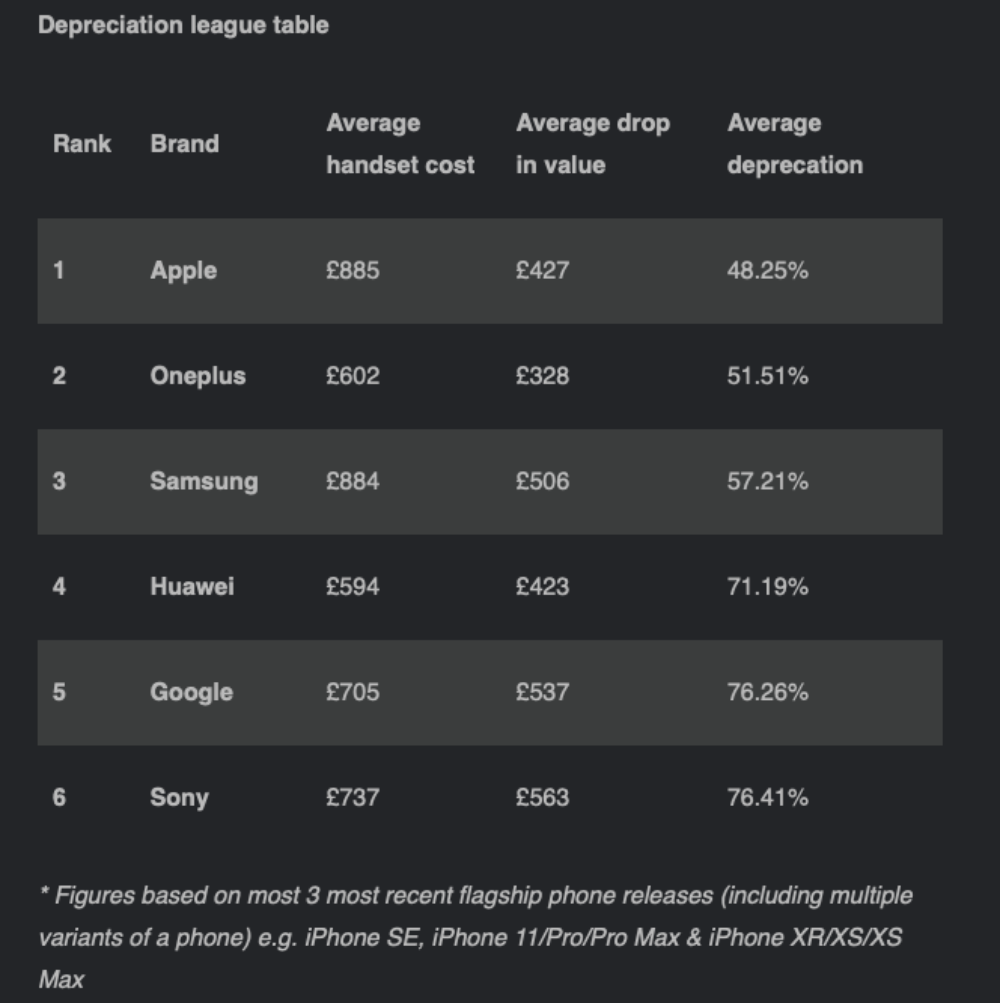The height and width of the screenshot is (1003, 1000).
Task: Select the Sony brand cell
Action: pos(179,797)
